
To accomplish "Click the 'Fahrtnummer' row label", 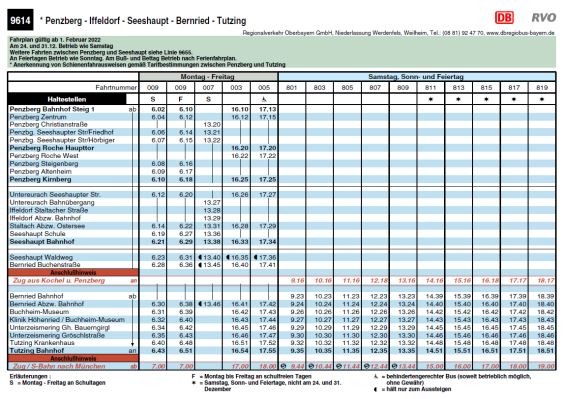I will (x=116, y=87).
